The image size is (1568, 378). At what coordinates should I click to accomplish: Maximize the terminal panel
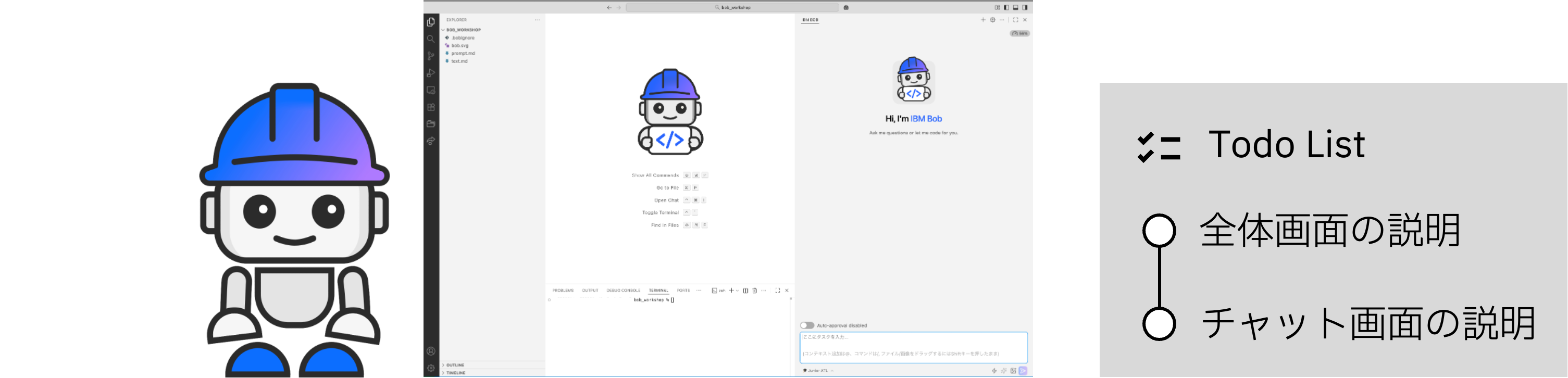[x=778, y=291]
